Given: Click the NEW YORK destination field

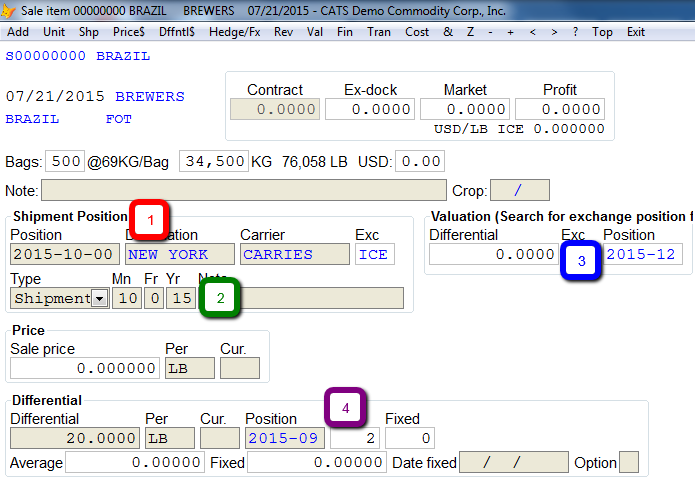Looking at the screenshot, I should click(x=180, y=254).
